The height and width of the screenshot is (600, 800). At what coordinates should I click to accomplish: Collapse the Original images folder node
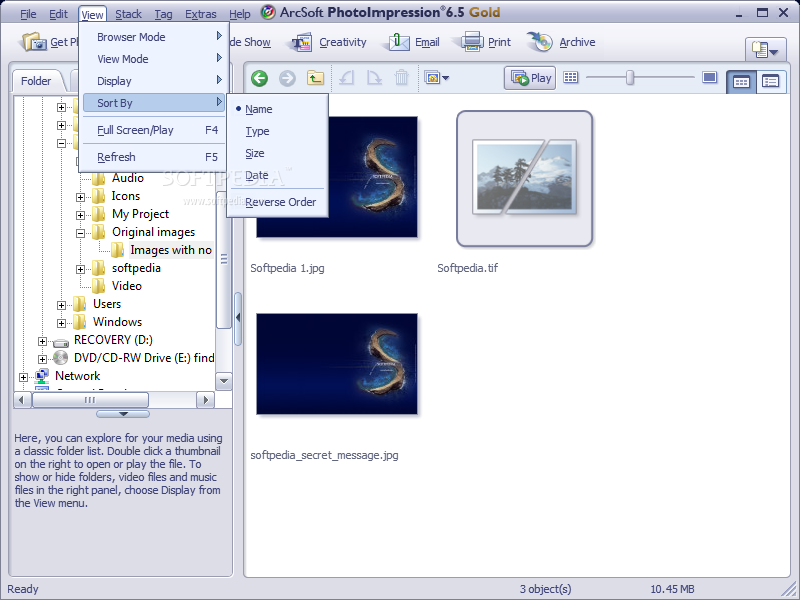(x=81, y=233)
